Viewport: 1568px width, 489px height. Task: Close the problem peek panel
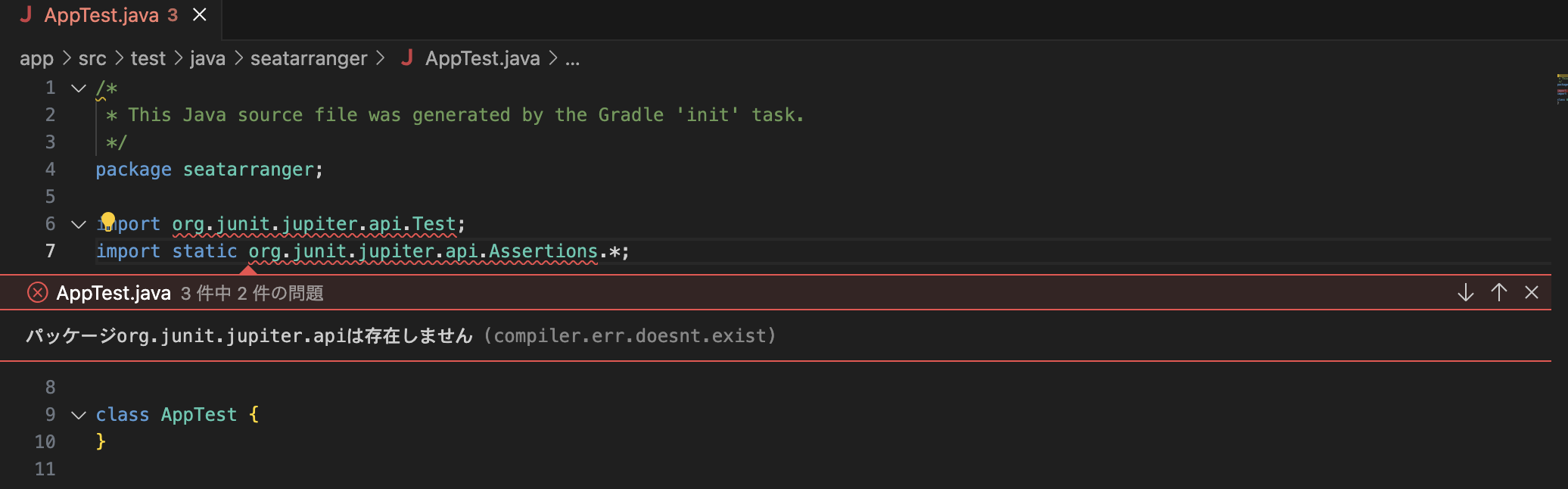tap(1532, 293)
